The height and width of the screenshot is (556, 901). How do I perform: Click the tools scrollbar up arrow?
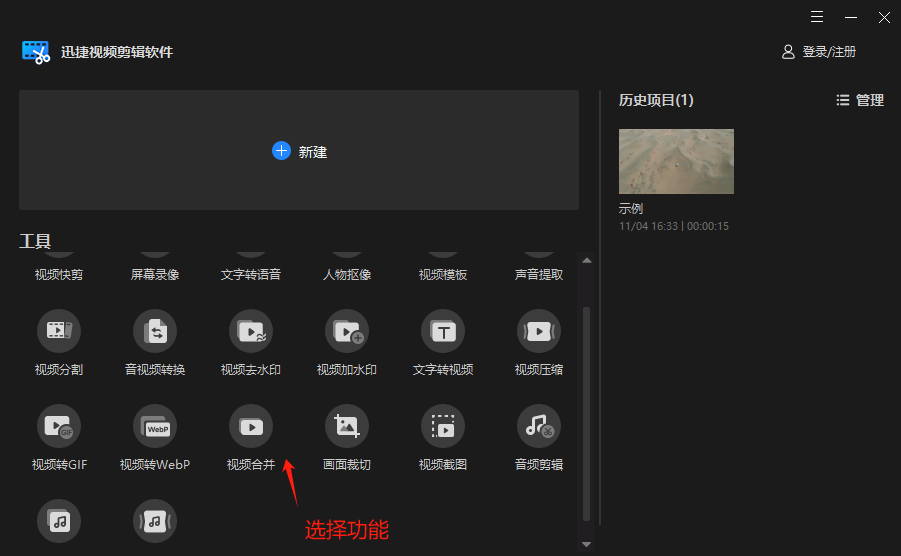point(586,261)
